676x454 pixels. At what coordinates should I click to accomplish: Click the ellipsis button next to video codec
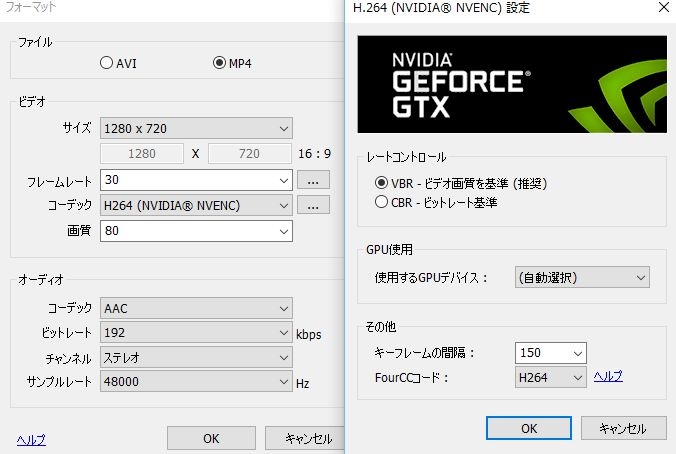313,205
